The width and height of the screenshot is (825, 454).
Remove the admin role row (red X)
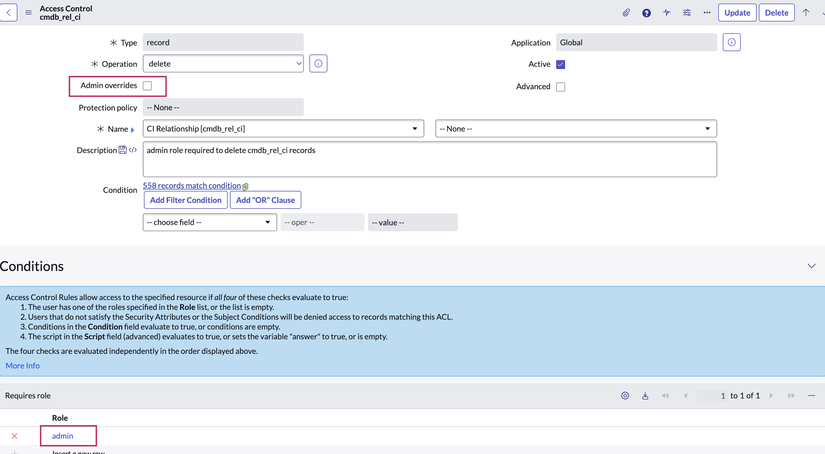[15, 436]
